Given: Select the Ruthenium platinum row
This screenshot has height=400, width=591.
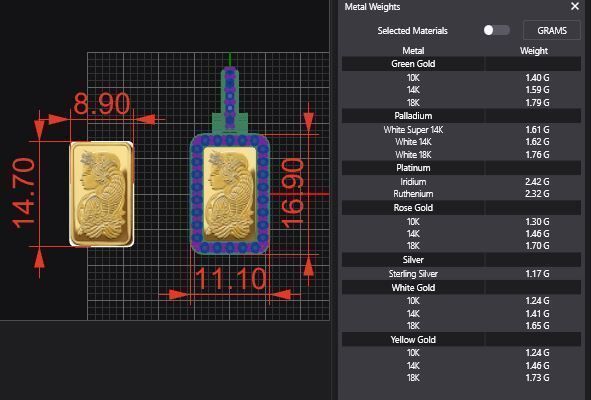Looking at the screenshot, I should [x=461, y=194].
